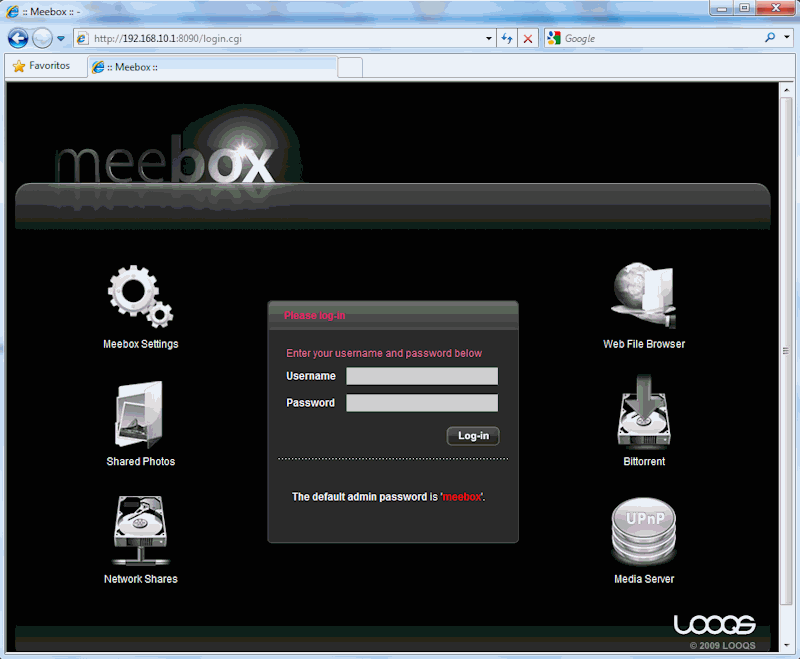Viewport: 800px width, 659px height.
Task: Click the Shared Photos label
Action: 141,462
